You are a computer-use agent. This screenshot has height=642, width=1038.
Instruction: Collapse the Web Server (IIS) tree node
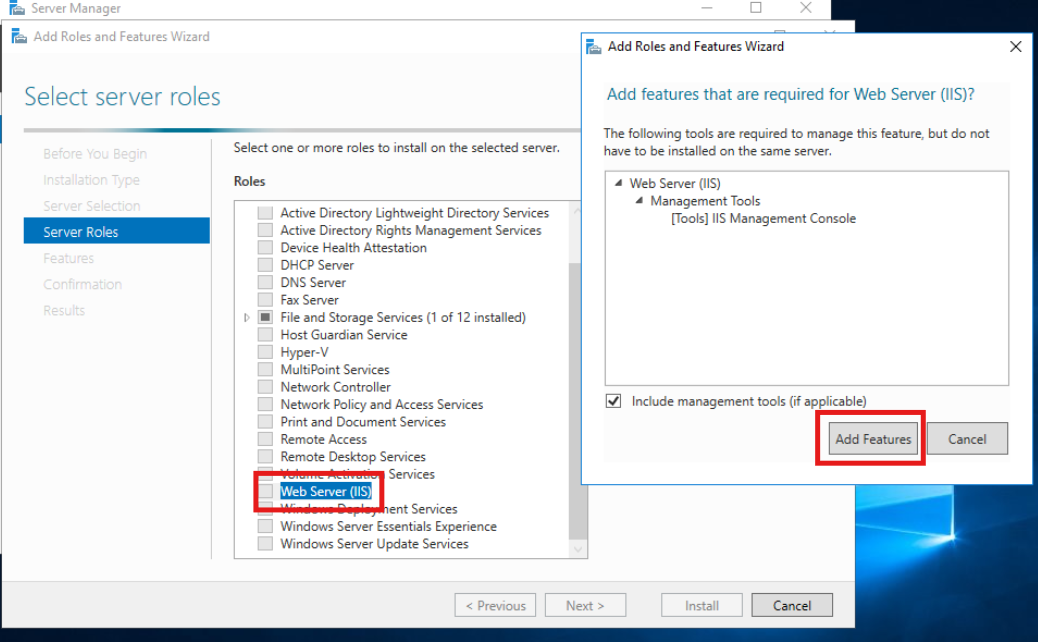[x=618, y=183]
